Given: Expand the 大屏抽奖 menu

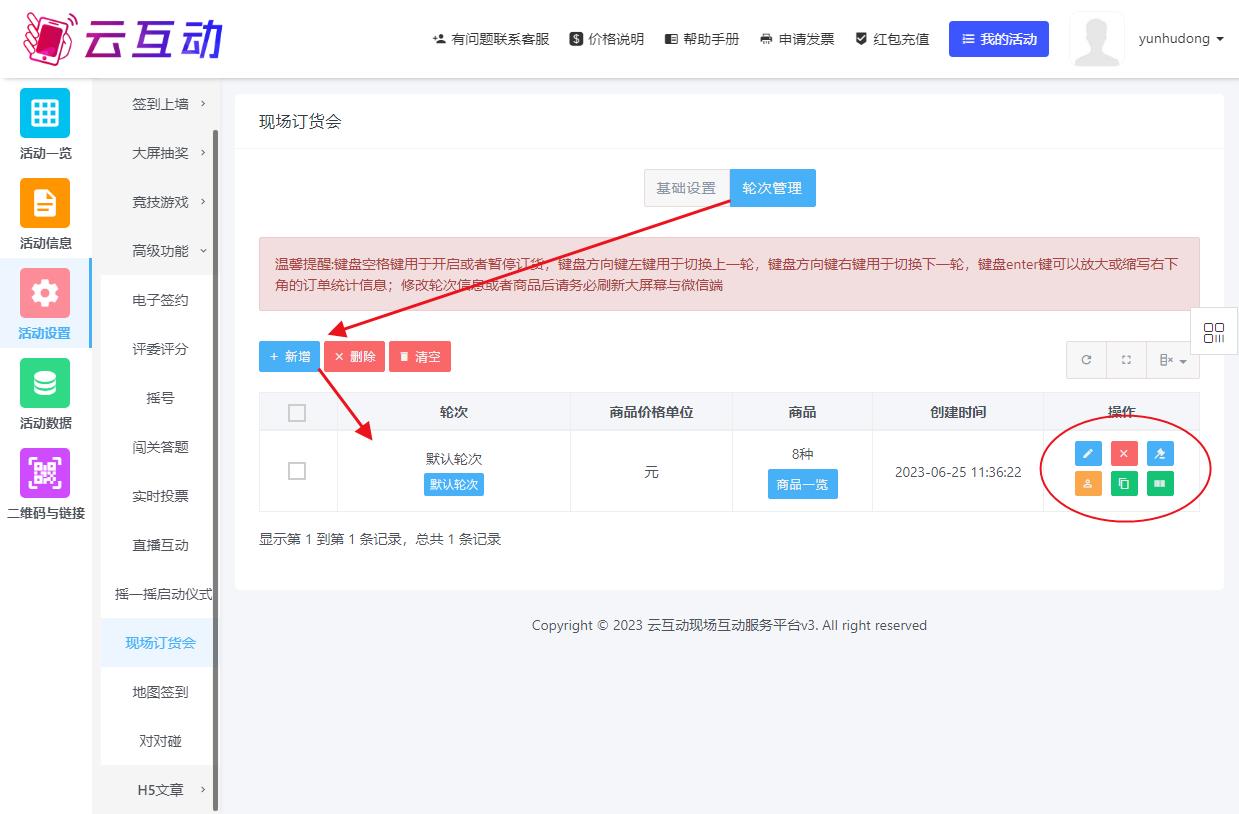Looking at the screenshot, I should [x=160, y=153].
